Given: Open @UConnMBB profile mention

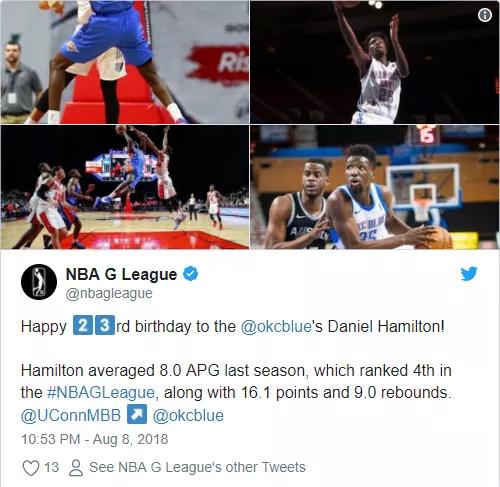Looking at the screenshot, I should coord(71,415).
